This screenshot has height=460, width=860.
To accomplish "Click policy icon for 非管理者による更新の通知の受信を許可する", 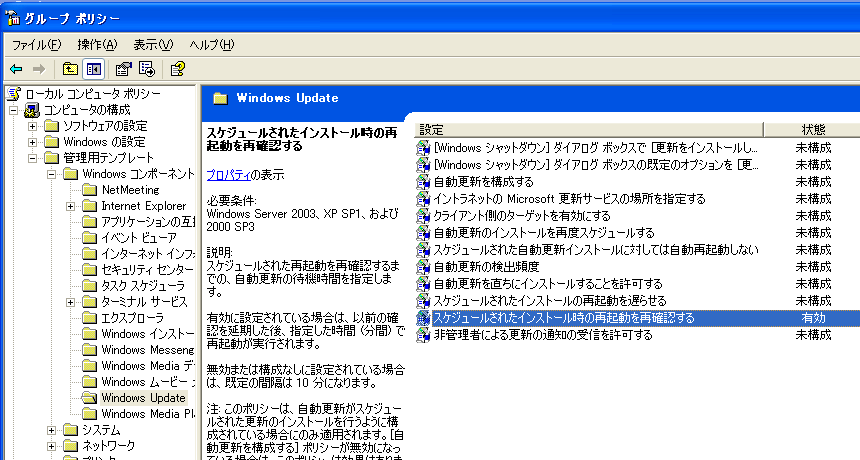I will 423,334.
